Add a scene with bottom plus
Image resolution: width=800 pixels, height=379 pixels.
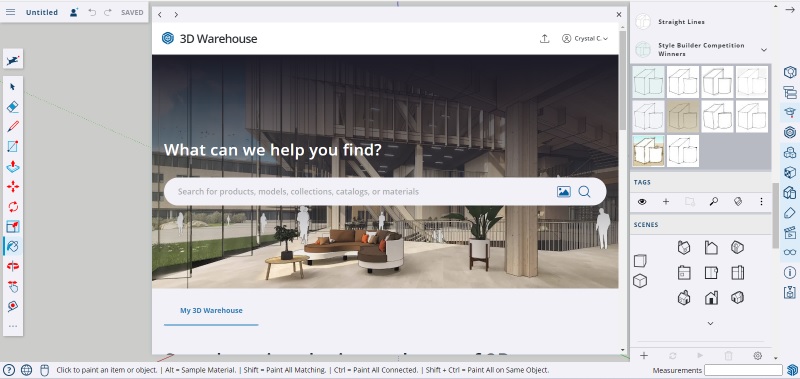click(x=644, y=356)
